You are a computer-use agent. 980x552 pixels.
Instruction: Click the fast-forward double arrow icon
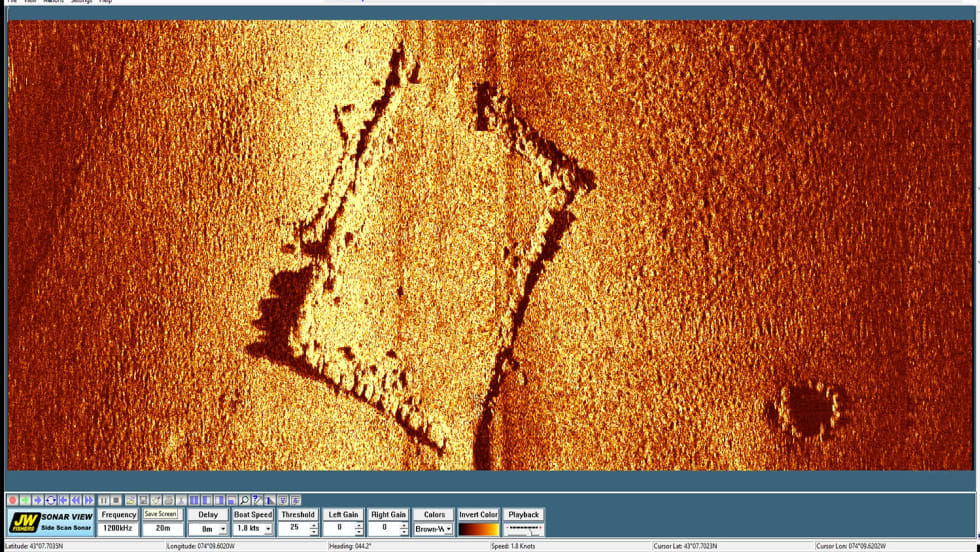[89, 500]
